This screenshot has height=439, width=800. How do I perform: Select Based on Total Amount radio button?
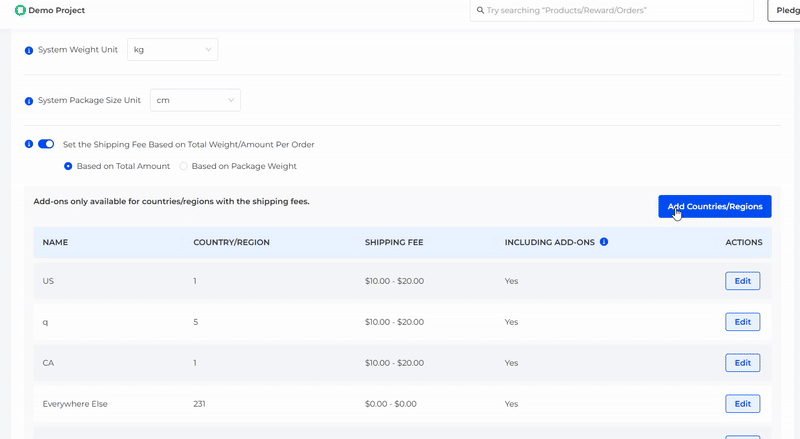[68, 166]
